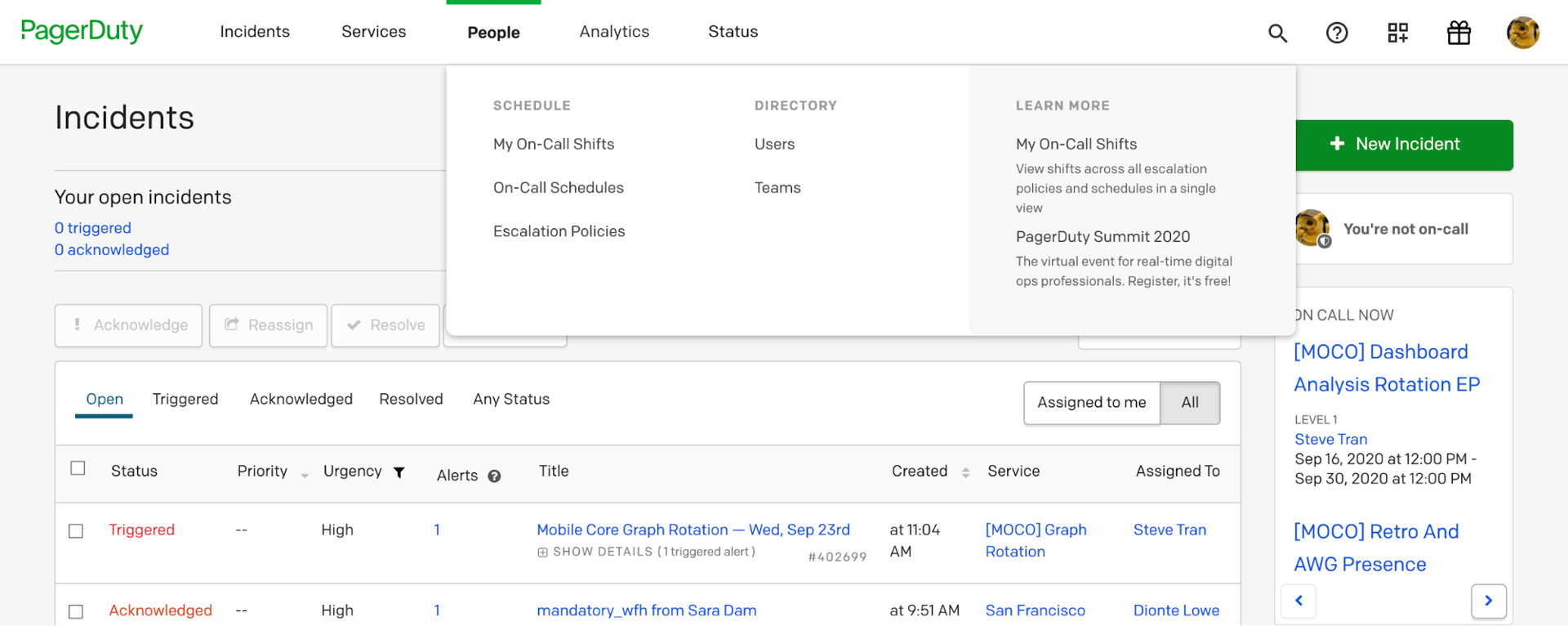The image size is (1568, 626).
Task: Click the help question mark icon
Action: (x=1337, y=33)
